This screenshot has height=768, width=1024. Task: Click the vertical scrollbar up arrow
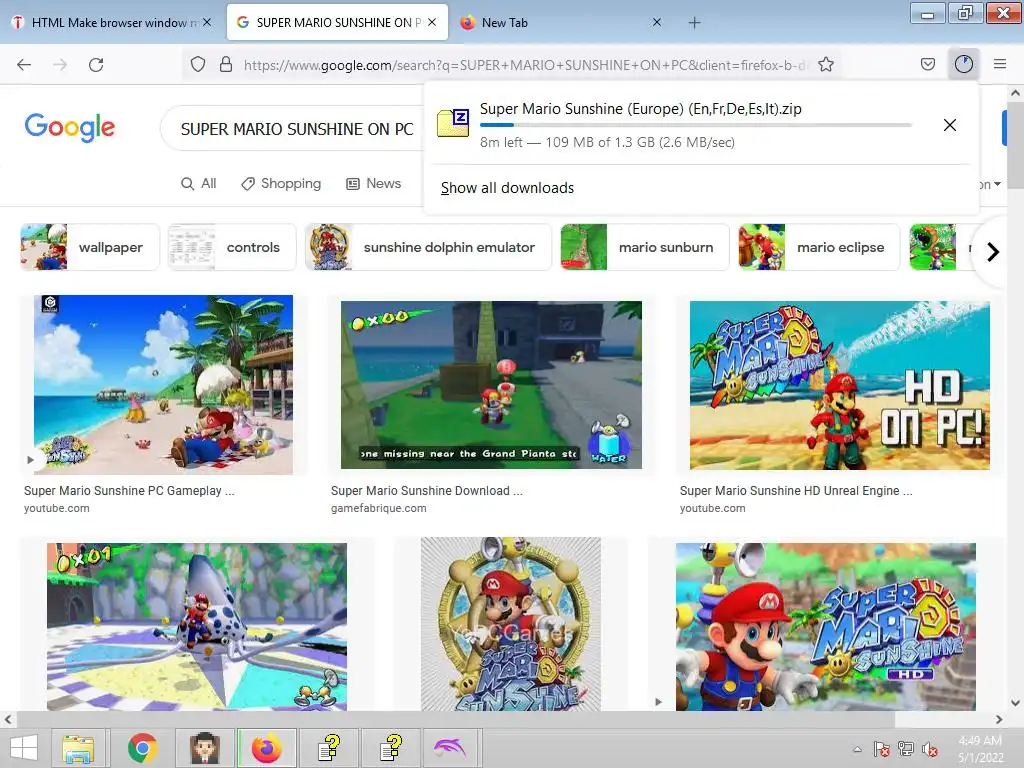tap(1016, 93)
